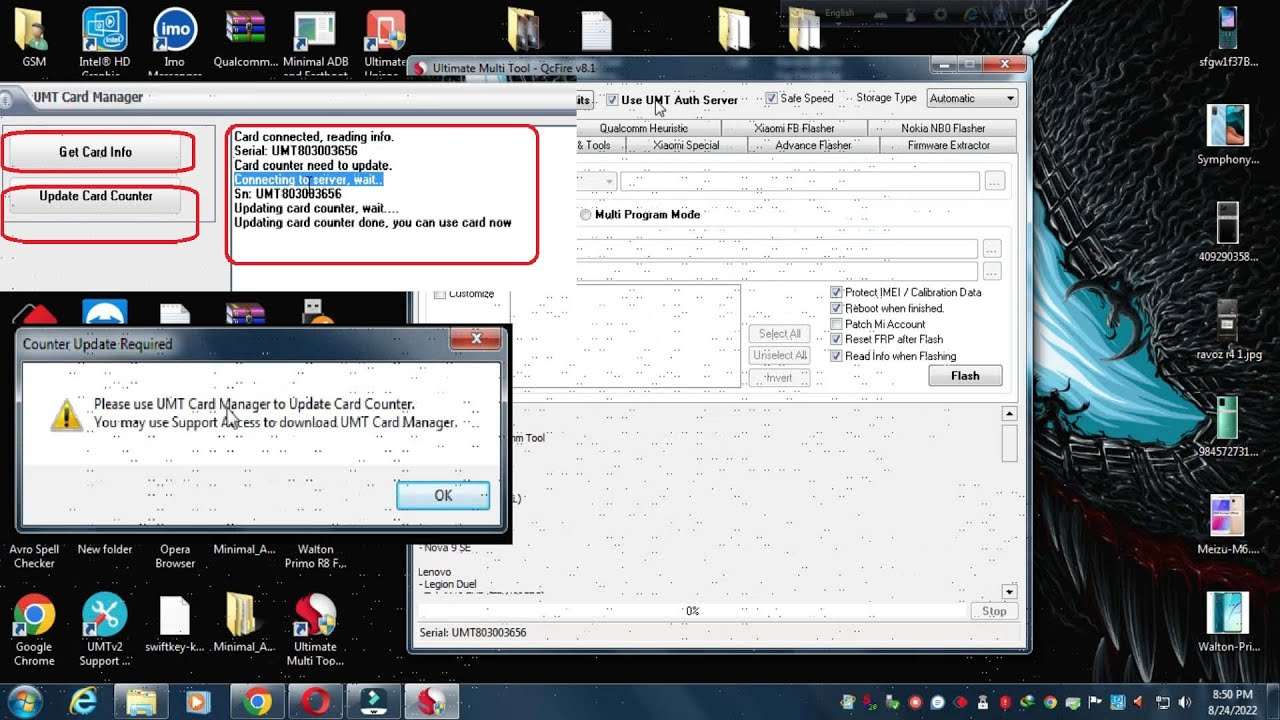
Task: Click OK in Counter Update Required dialog
Action: [443, 495]
